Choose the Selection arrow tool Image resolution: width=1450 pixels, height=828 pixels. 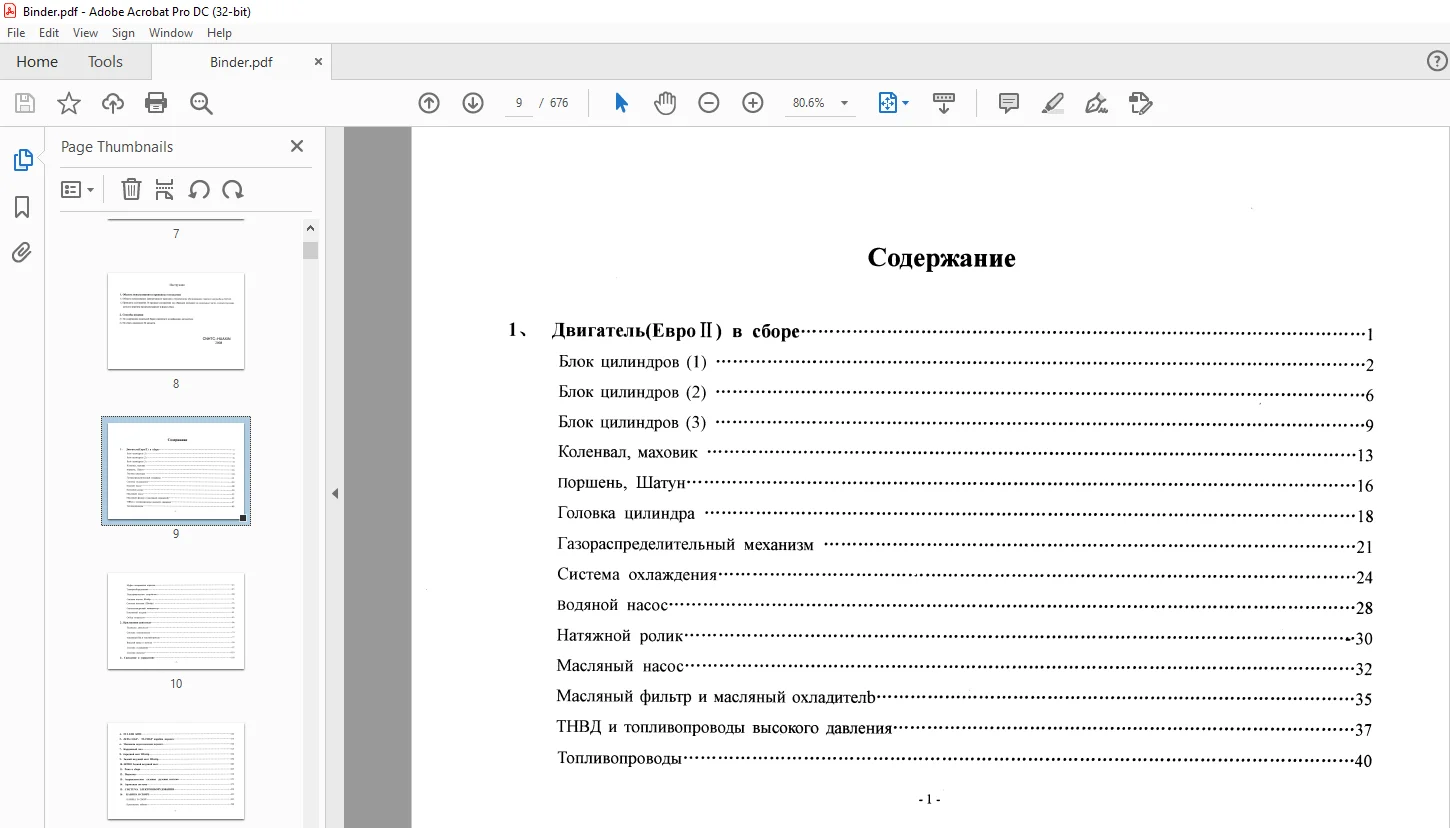coord(621,103)
